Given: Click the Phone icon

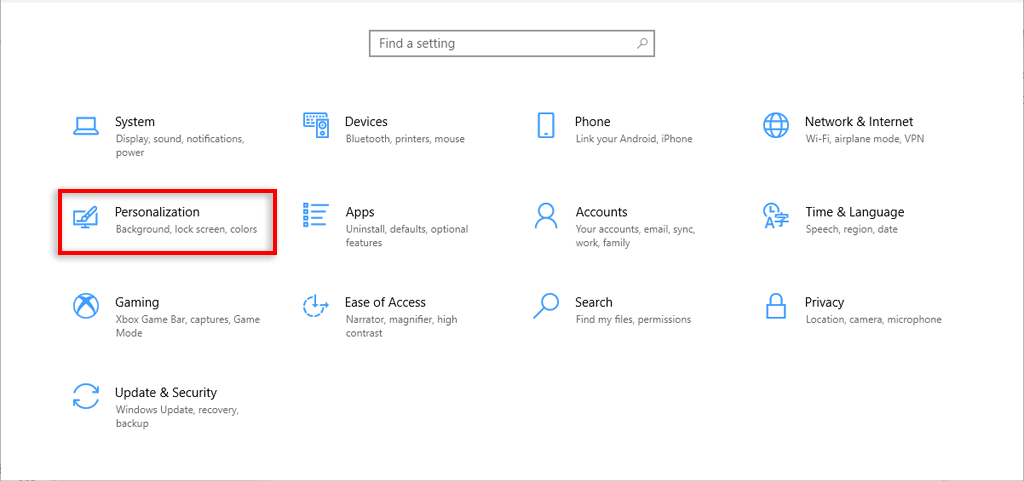Looking at the screenshot, I should pos(546,125).
